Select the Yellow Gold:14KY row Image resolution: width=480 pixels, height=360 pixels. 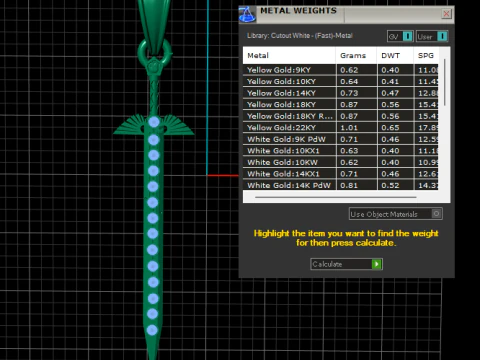[x=341, y=93]
